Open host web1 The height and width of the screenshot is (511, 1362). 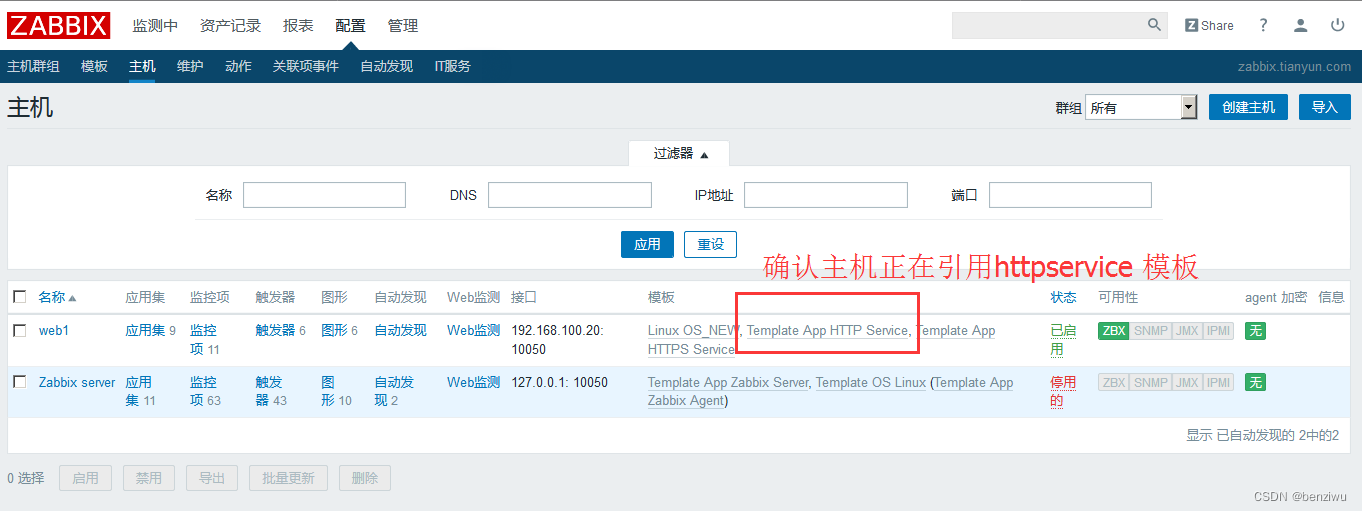(x=54, y=330)
